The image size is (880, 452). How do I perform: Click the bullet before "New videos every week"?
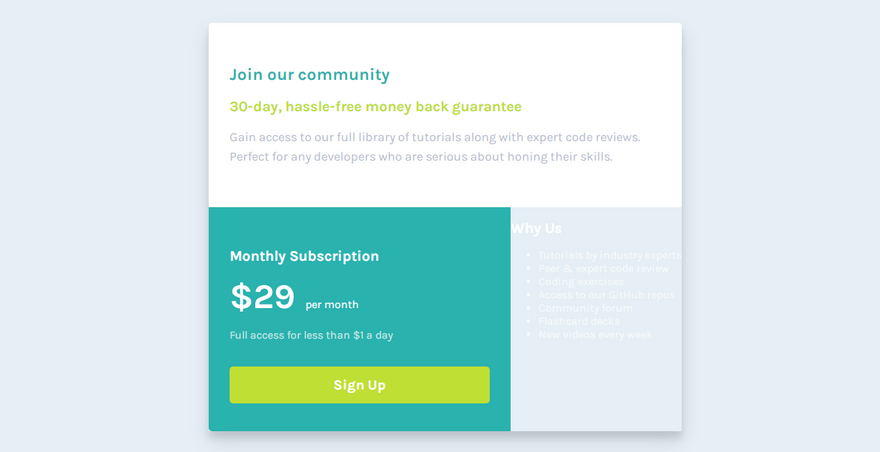[x=528, y=335]
